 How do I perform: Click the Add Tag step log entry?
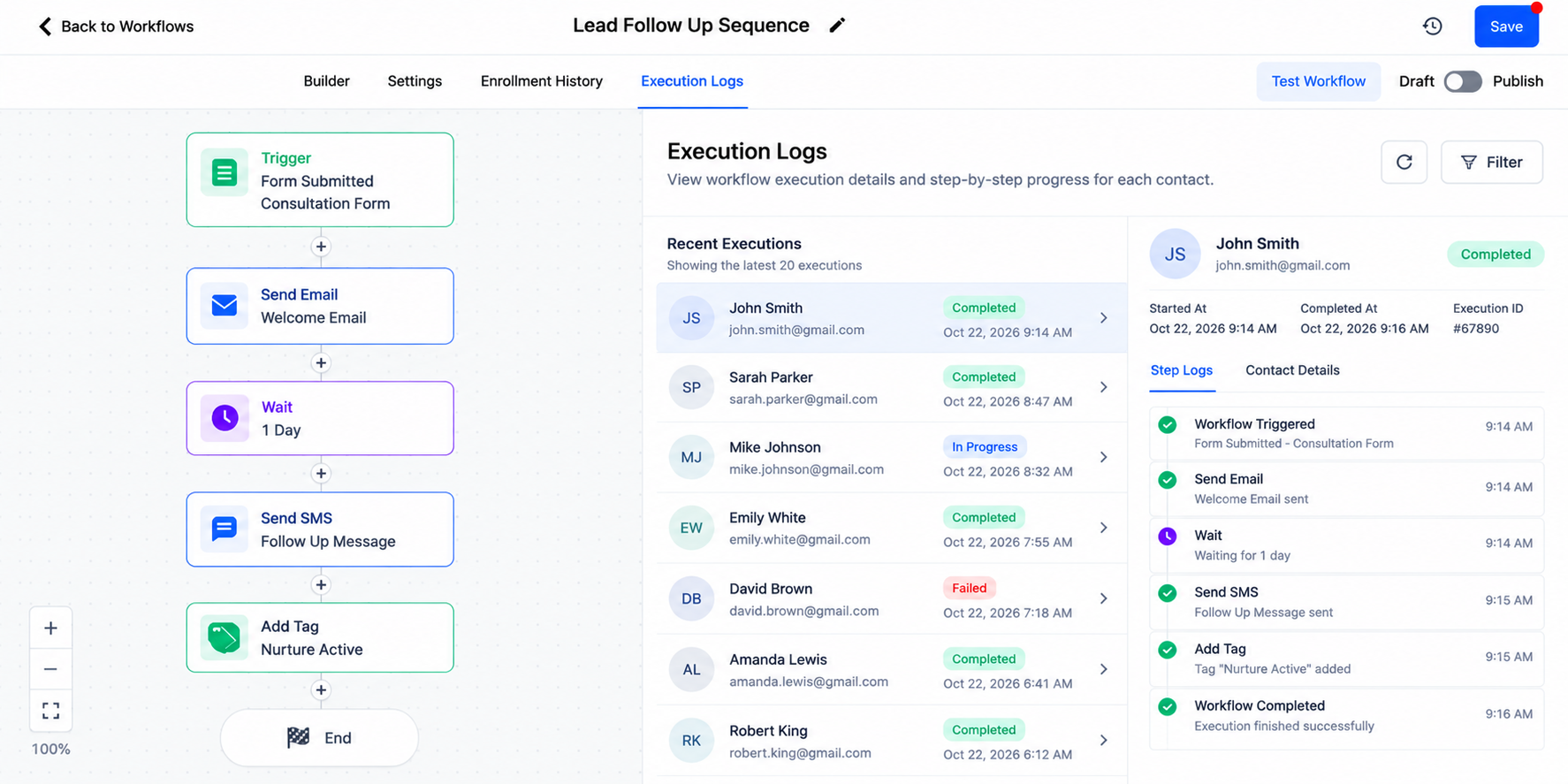[1346, 658]
